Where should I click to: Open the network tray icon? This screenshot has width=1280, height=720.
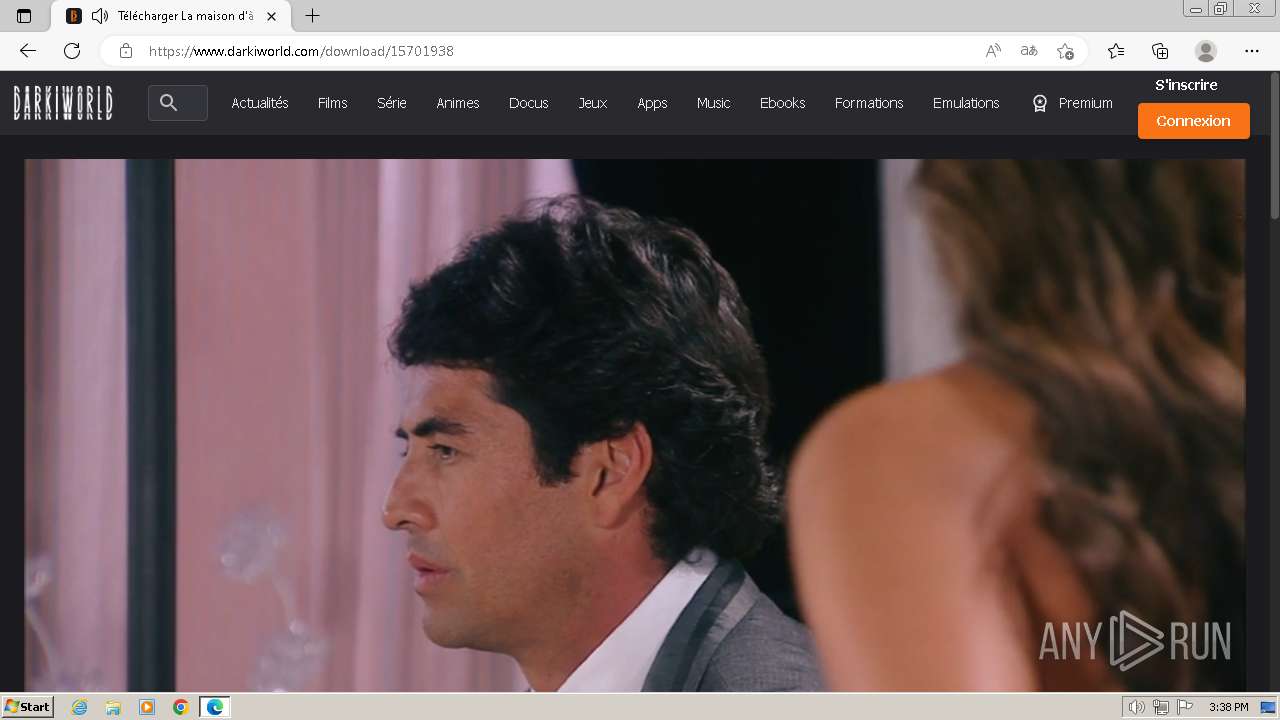(x=1161, y=707)
